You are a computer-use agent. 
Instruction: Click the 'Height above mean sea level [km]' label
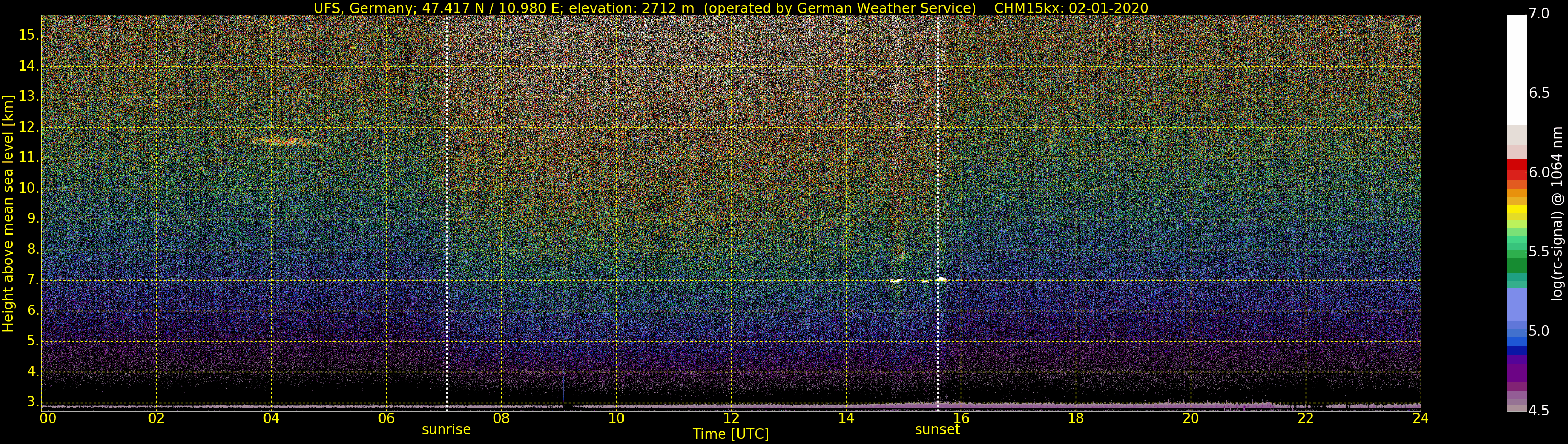pos(8,214)
